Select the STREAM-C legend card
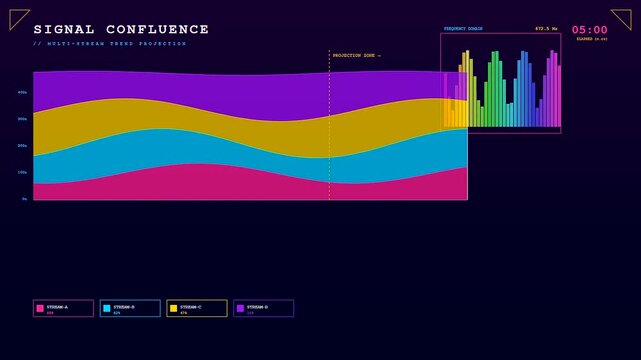Image resolution: width=641 pixels, height=360 pixels. point(197,308)
